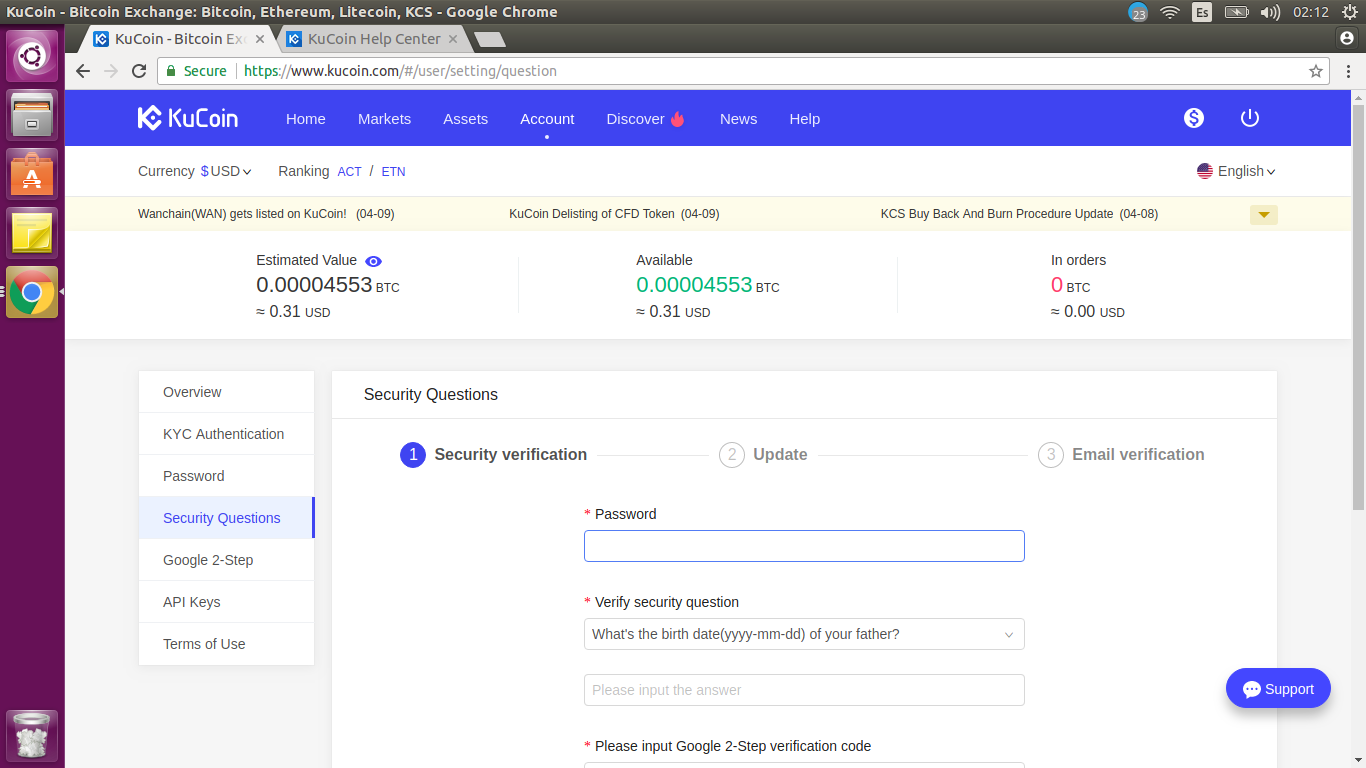Open the KCS dollar icon in the navigation bar
The image size is (1366, 768).
click(x=1193, y=118)
